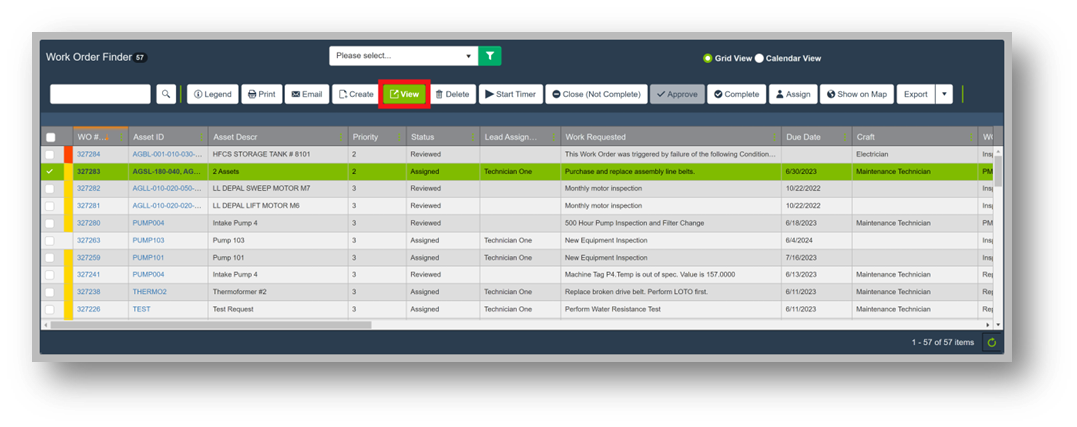Click the search magnifier icon
The height and width of the screenshot is (427, 1077).
coord(166,94)
